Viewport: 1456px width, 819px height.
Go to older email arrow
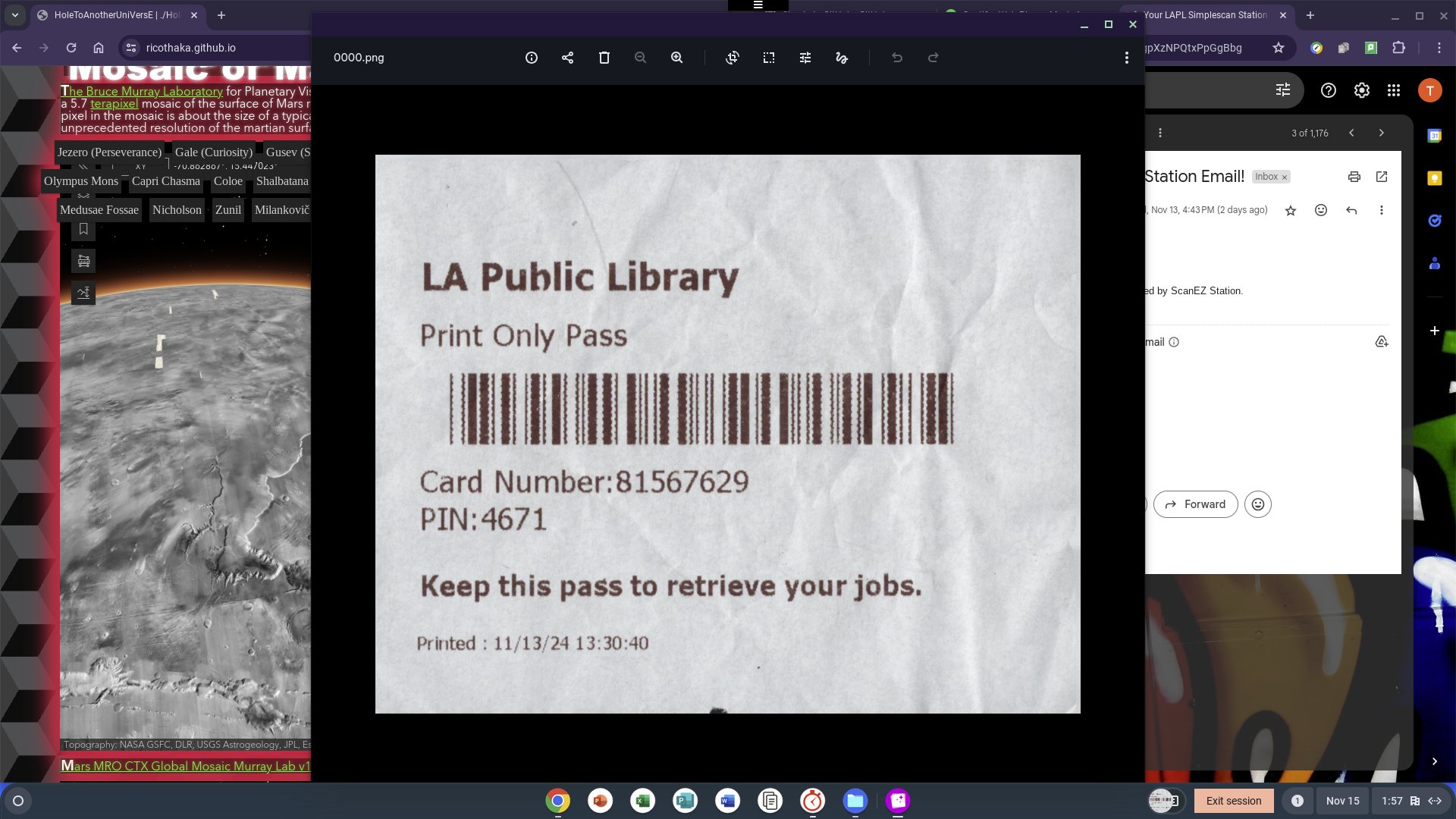pos(1382,133)
